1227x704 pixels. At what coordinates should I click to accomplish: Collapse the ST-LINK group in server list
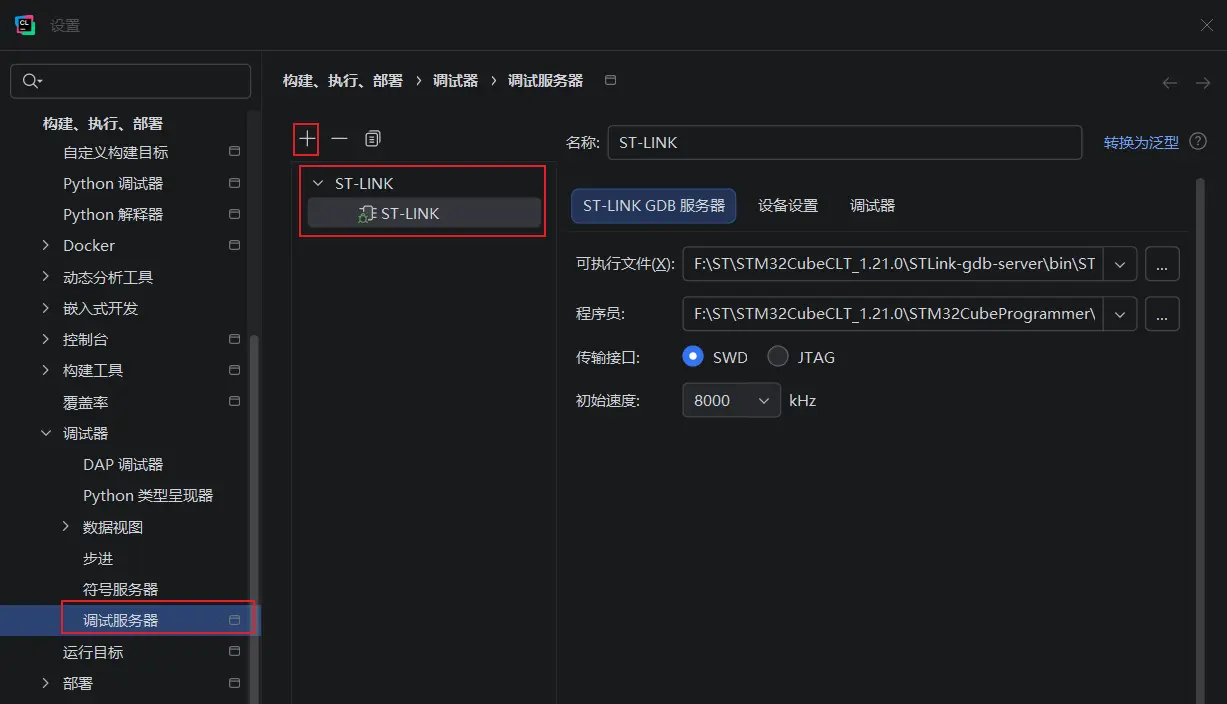click(318, 183)
